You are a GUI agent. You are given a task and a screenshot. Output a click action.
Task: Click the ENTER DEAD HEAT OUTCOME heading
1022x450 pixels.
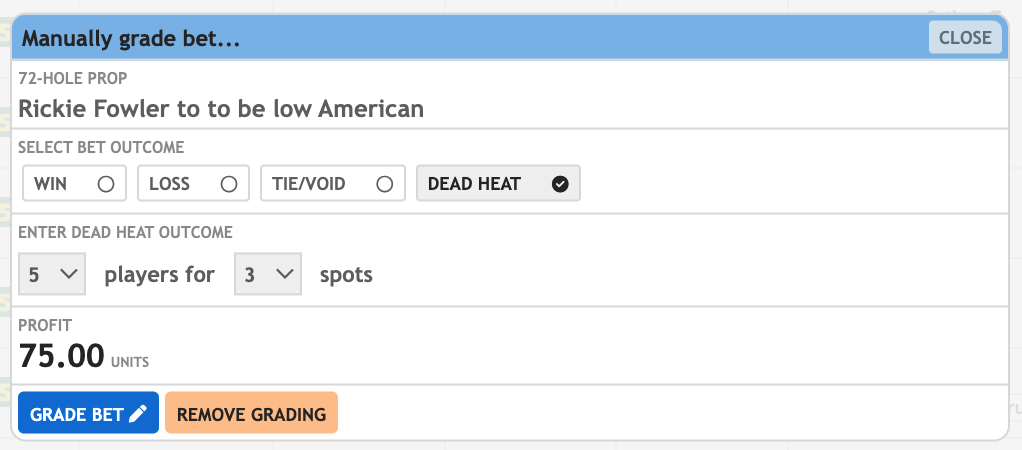[x=125, y=232]
